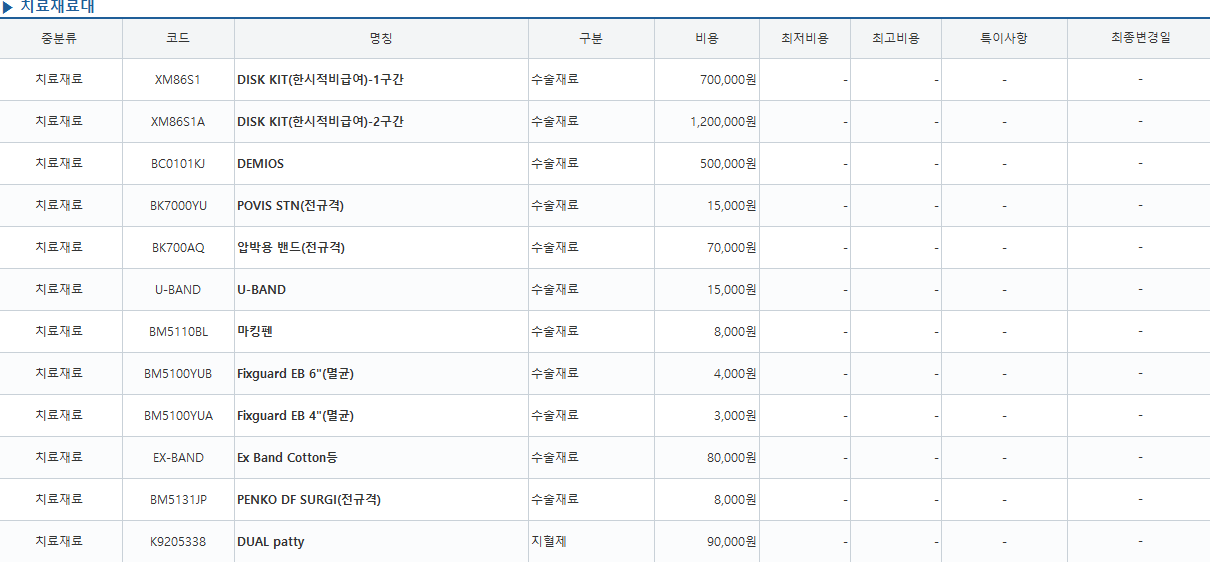Viewport: 1210px width, 562px height.
Task: Select code BM5100YUB
Action: pyautogui.click(x=178, y=374)
